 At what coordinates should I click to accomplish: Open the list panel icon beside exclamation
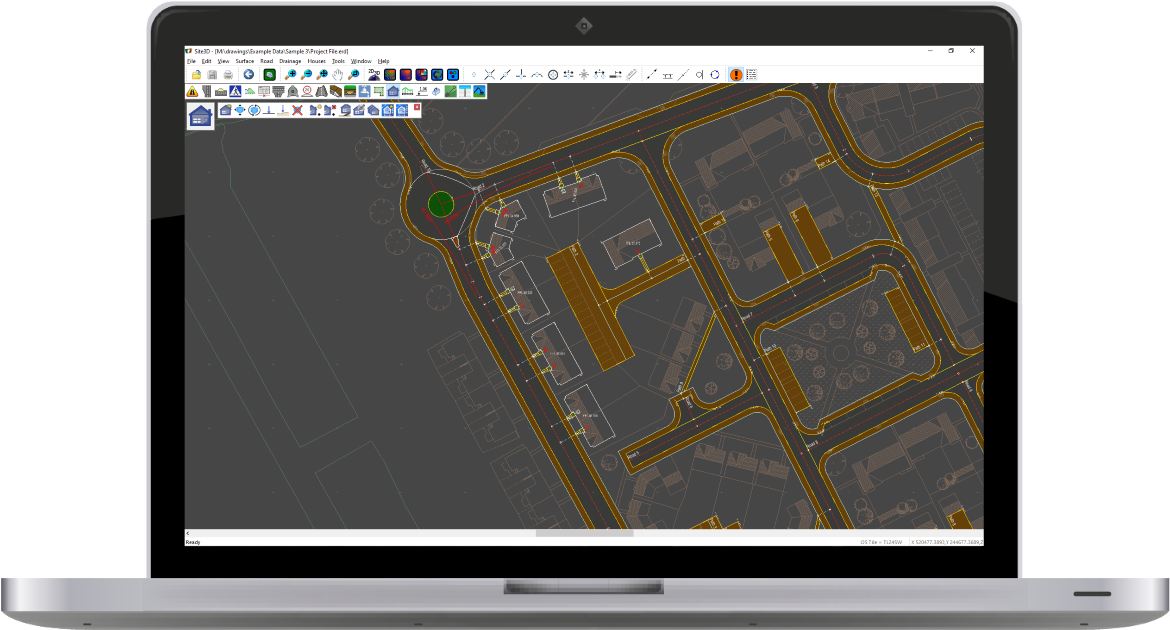coord(751,75)
